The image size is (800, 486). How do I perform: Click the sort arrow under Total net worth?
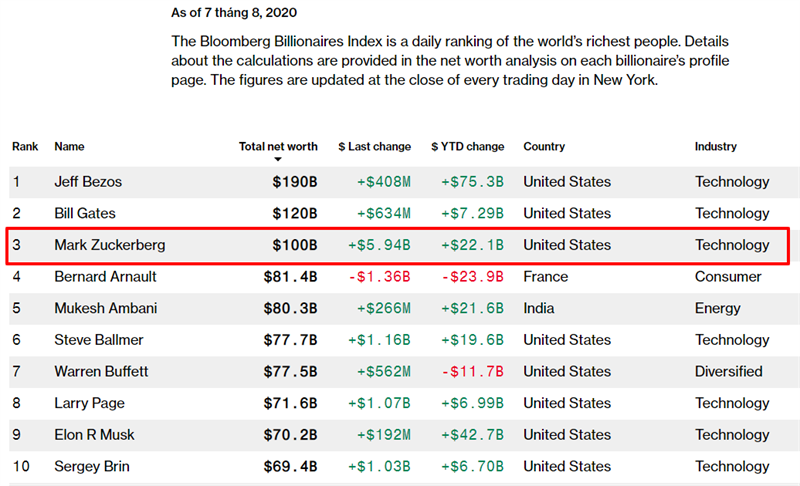tap(278, 160)
